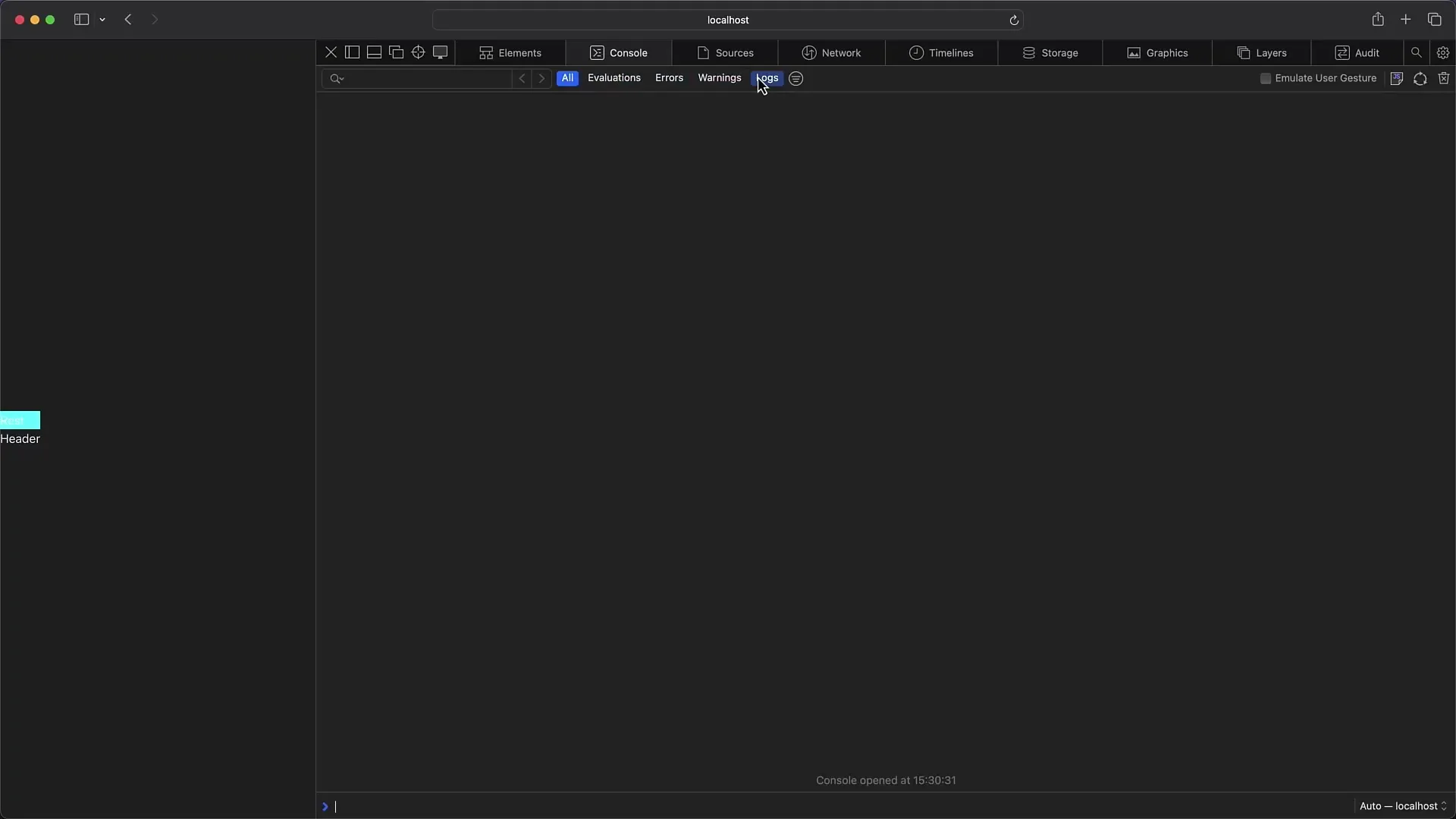Enable Emulate User Gesture checkbox
Screen dimensions: 1456x819
pos(1266,78)
